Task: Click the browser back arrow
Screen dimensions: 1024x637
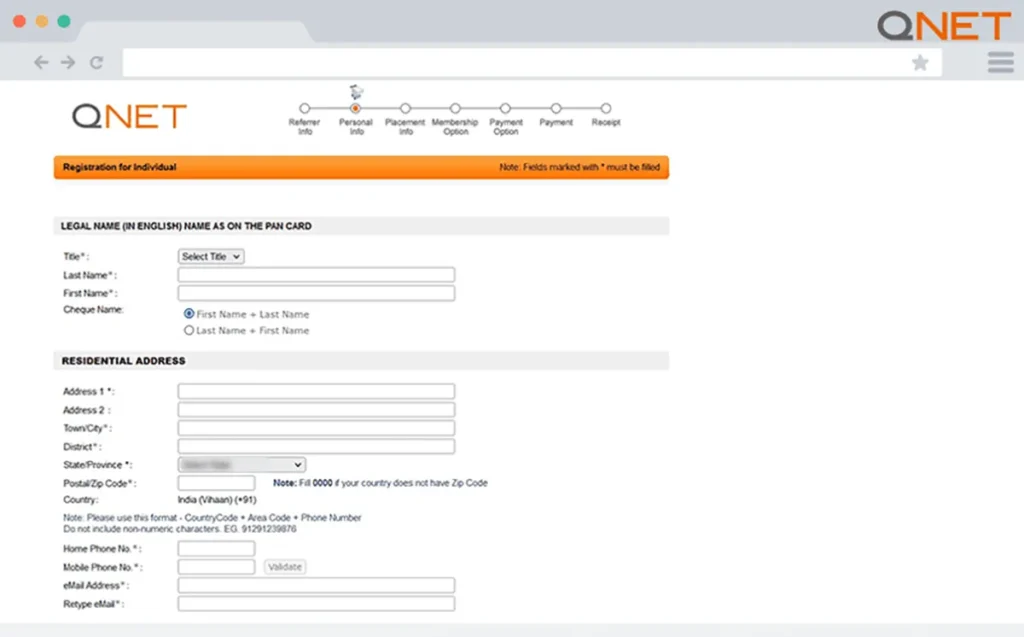Action: pos(40,62)
